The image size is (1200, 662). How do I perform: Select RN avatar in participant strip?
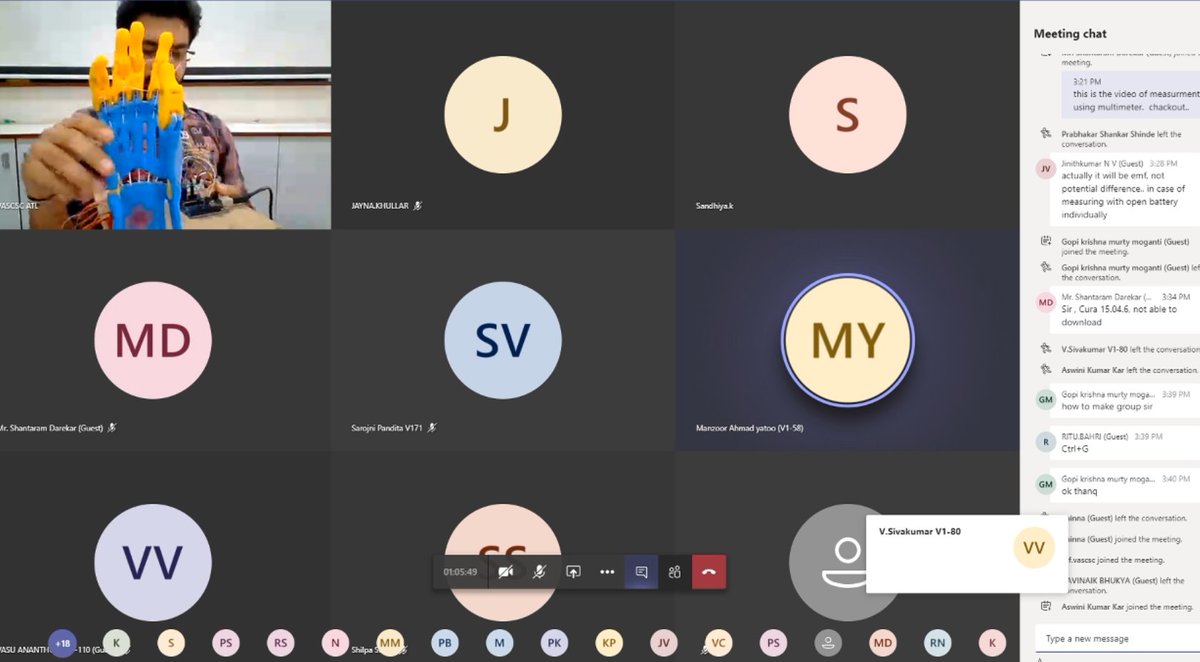[x=937, y=642]
